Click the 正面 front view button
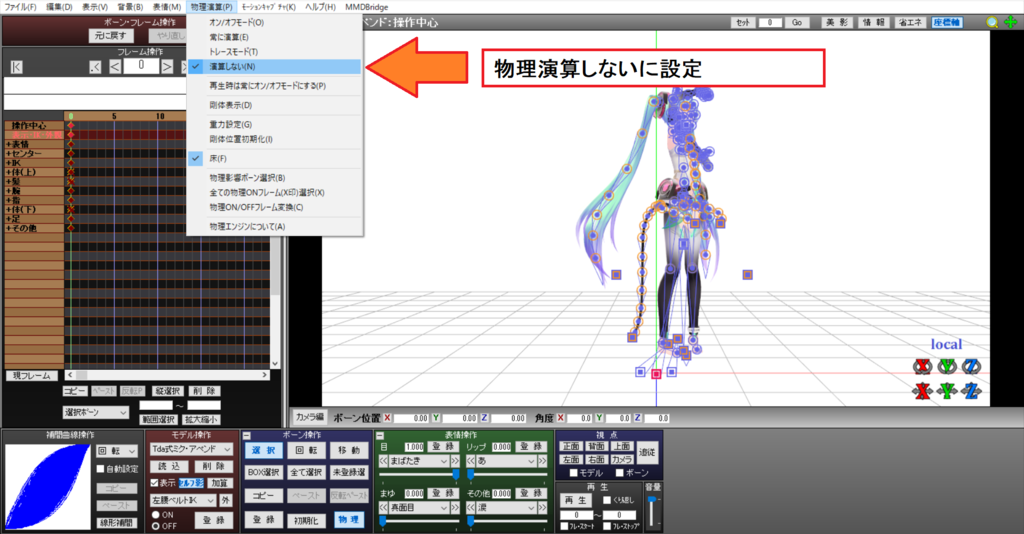 coord(570,447)
